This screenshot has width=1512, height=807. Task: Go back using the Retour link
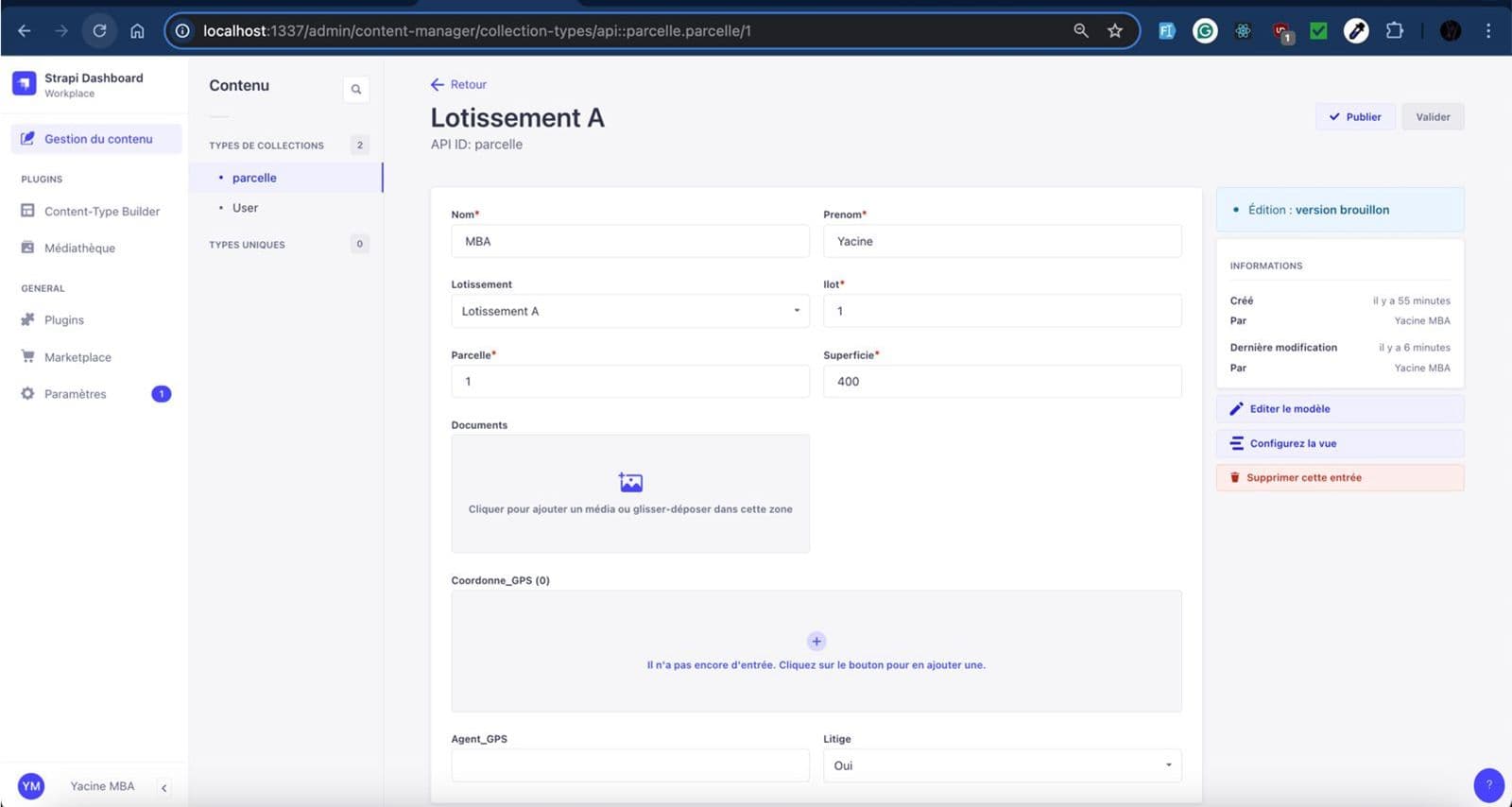pyautogui.click(x=459, y=85)
